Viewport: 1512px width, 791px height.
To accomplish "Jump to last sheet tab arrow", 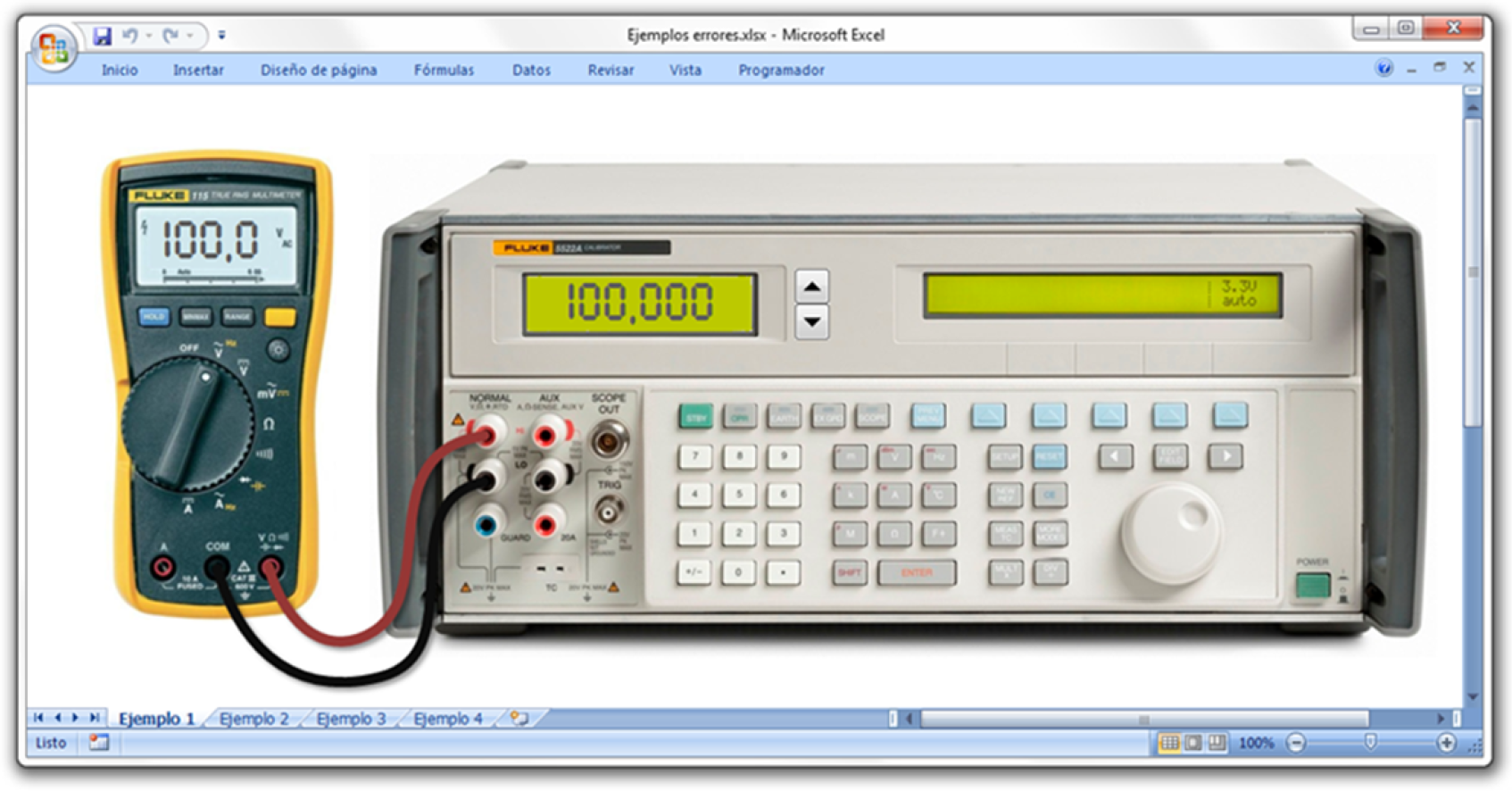I will pyautogui.click(x=95, y=718).
